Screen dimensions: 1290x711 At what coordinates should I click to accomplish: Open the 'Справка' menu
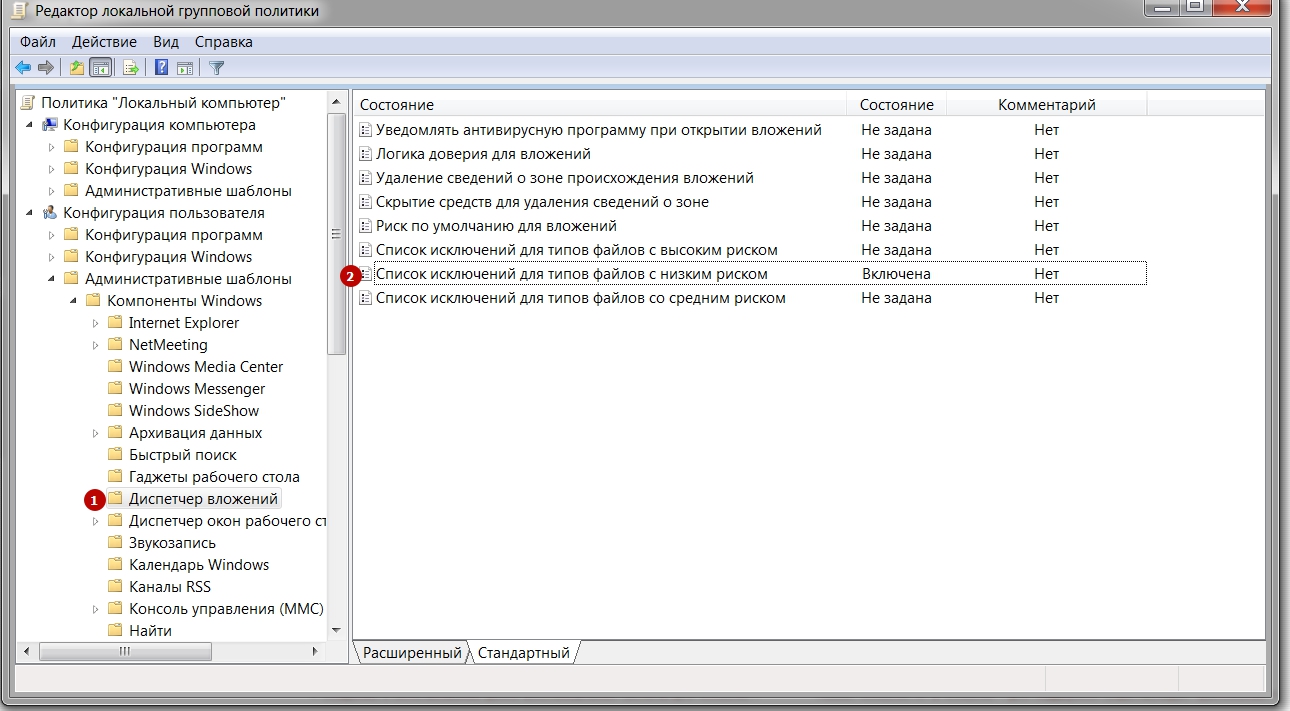point(224,42)
